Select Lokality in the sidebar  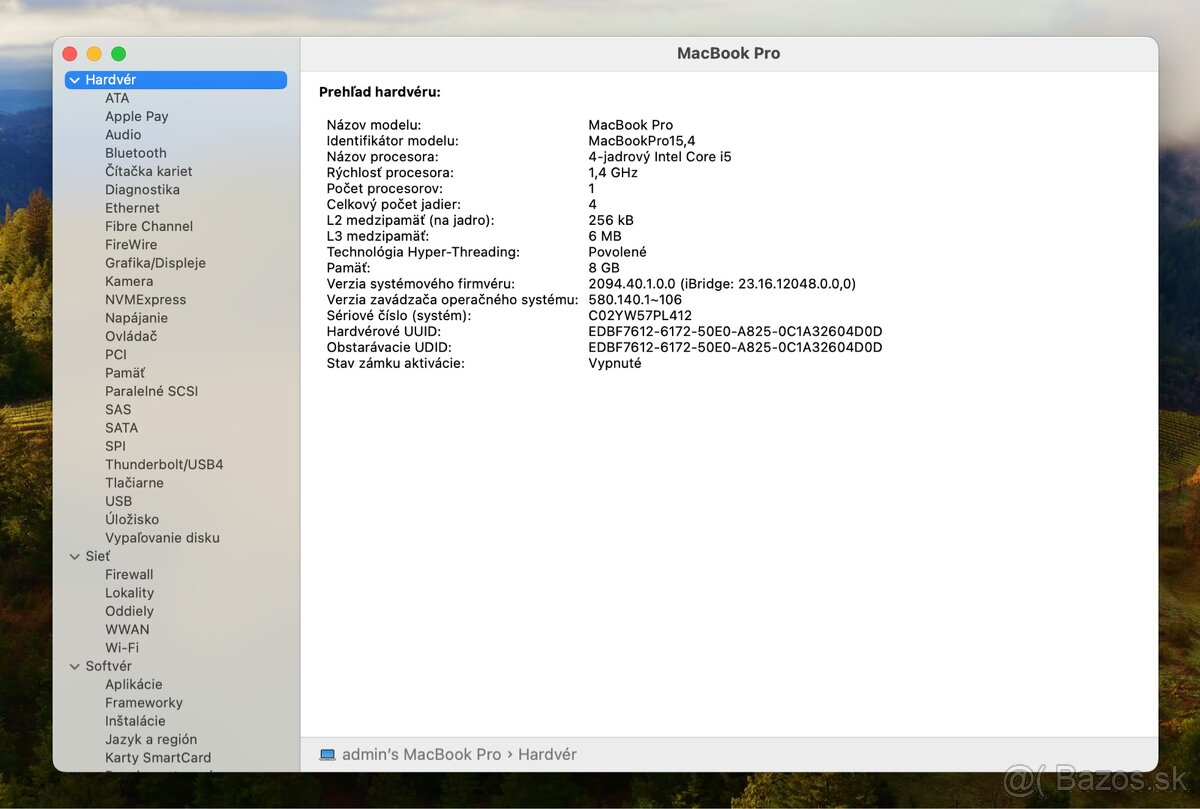(130, 593)
